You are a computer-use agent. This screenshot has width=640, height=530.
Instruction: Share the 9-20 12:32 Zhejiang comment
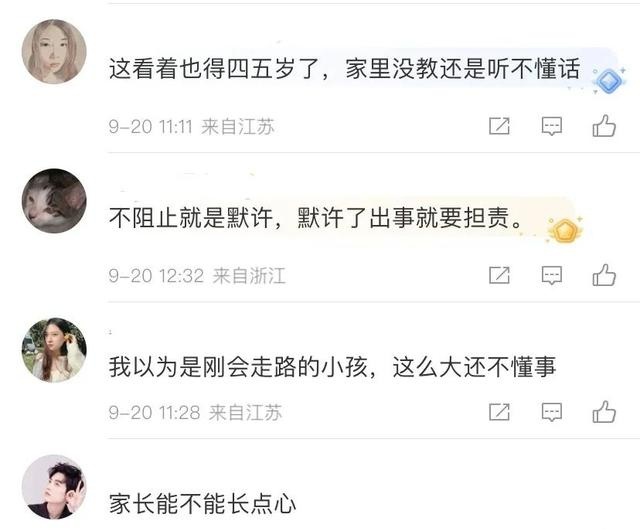coord(500,275)
